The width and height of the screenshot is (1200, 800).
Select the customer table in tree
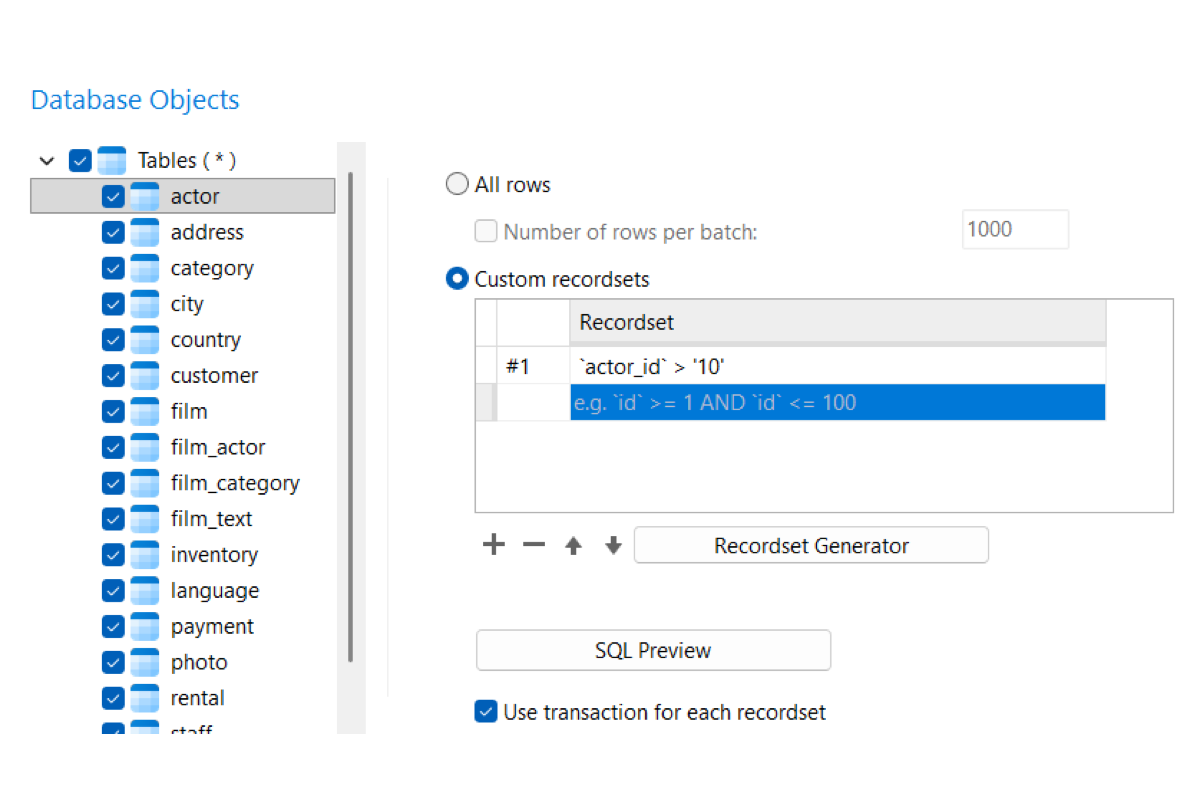(x=214, y=376)
